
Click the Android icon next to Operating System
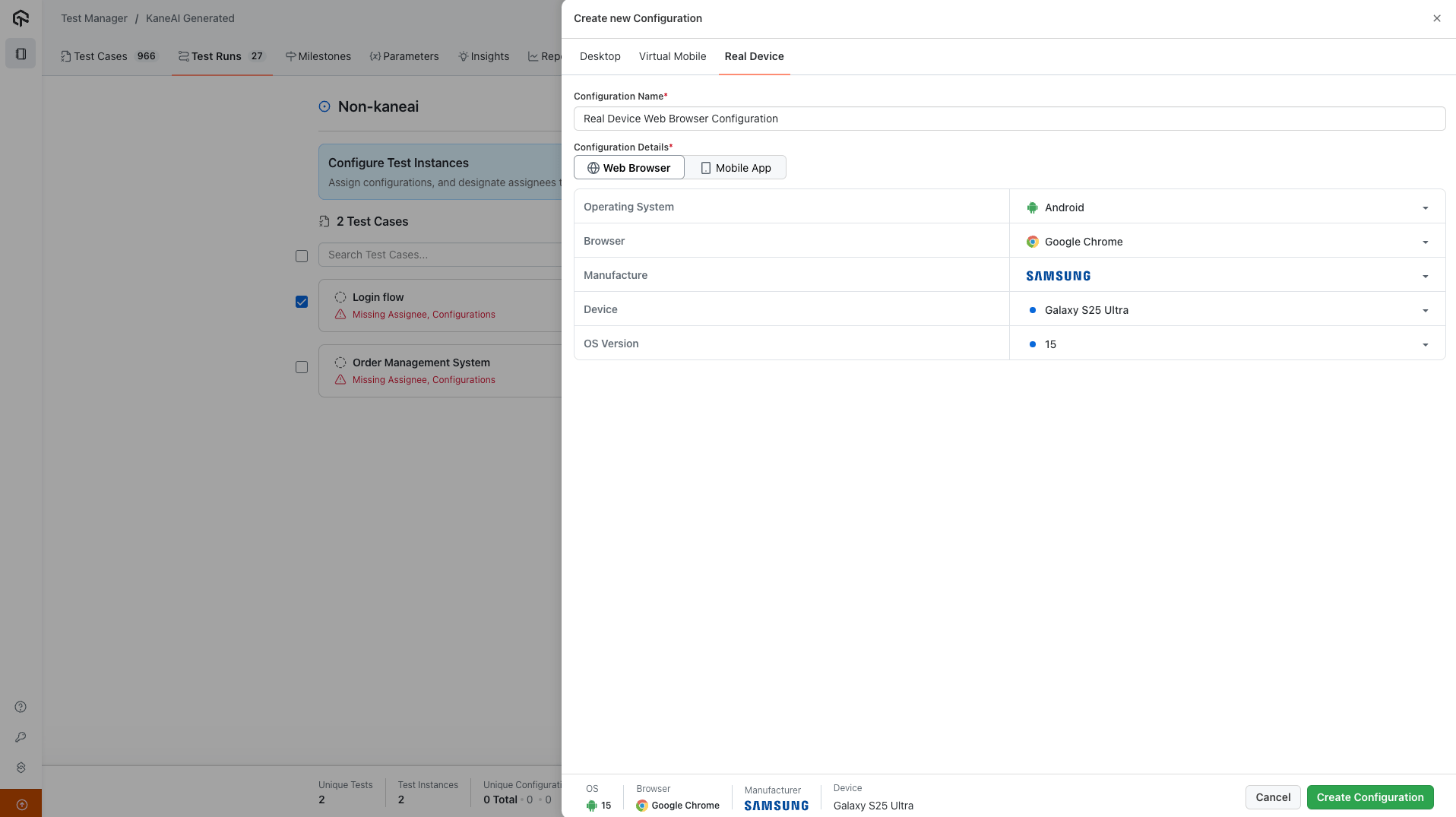coord(1031,207)
